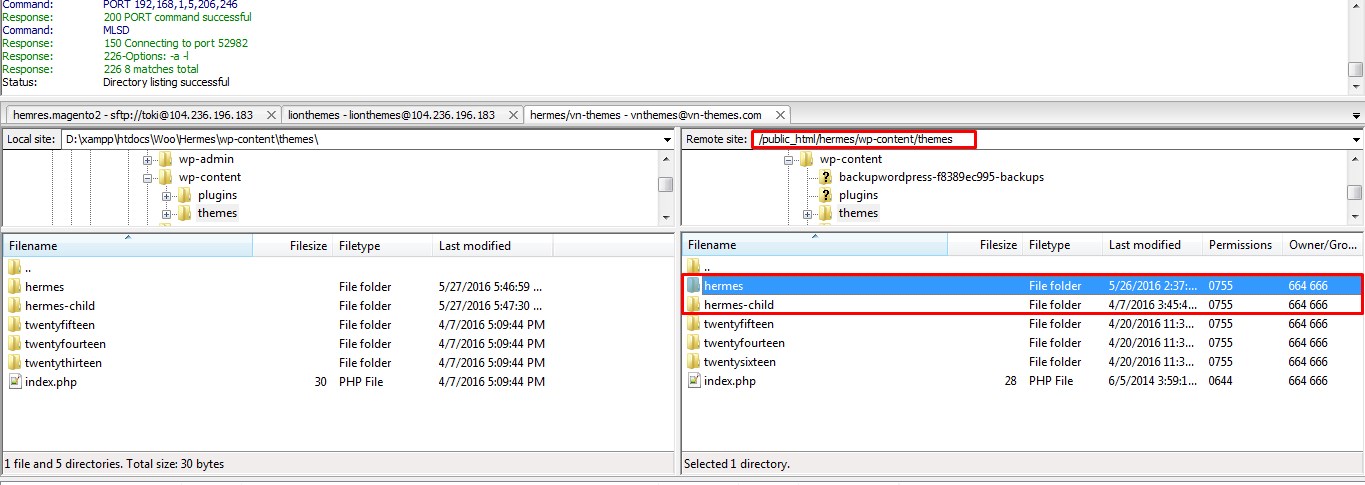Image resolution: width=1365 pixels, height=485 pixels.
Task: Click PHP file icon of remote index.php
Action: coord(693,381)
